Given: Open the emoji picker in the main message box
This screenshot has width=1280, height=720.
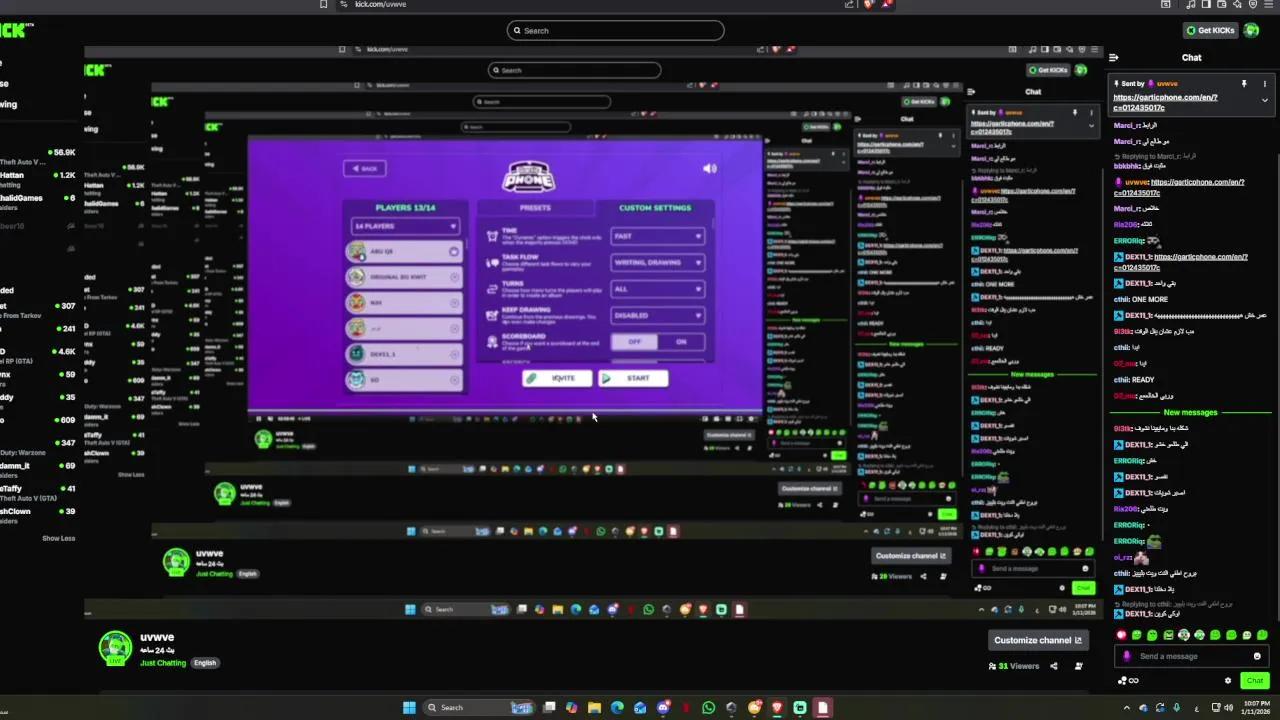Looking at the screenshot, I should pyautogui.click(x=1257, y=656).
